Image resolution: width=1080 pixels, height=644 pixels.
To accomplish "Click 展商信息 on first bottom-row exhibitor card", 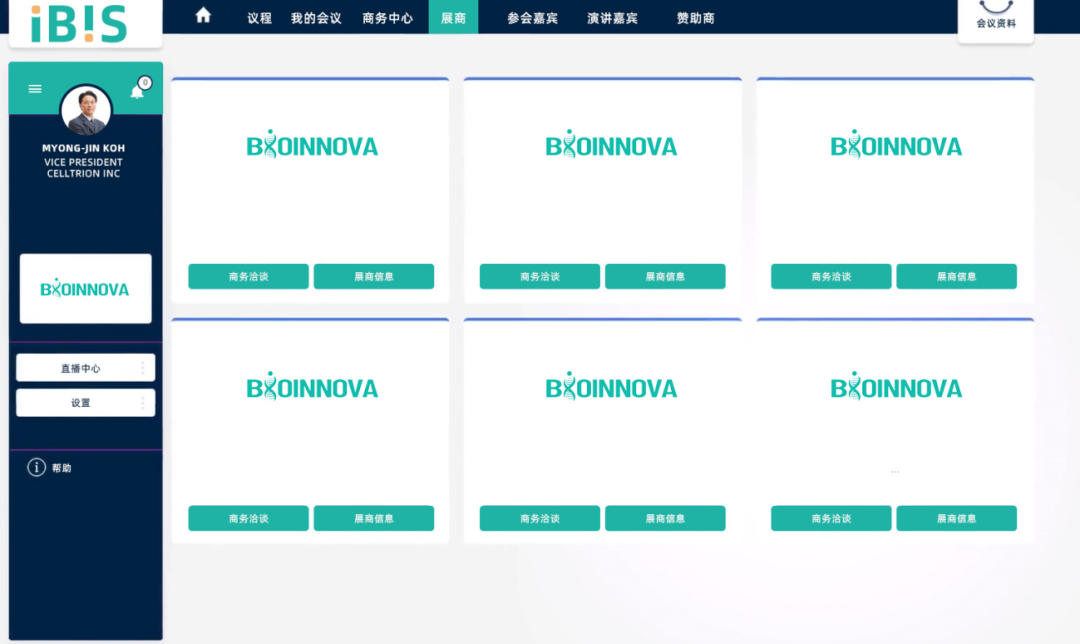I will (x=374, y=518).
